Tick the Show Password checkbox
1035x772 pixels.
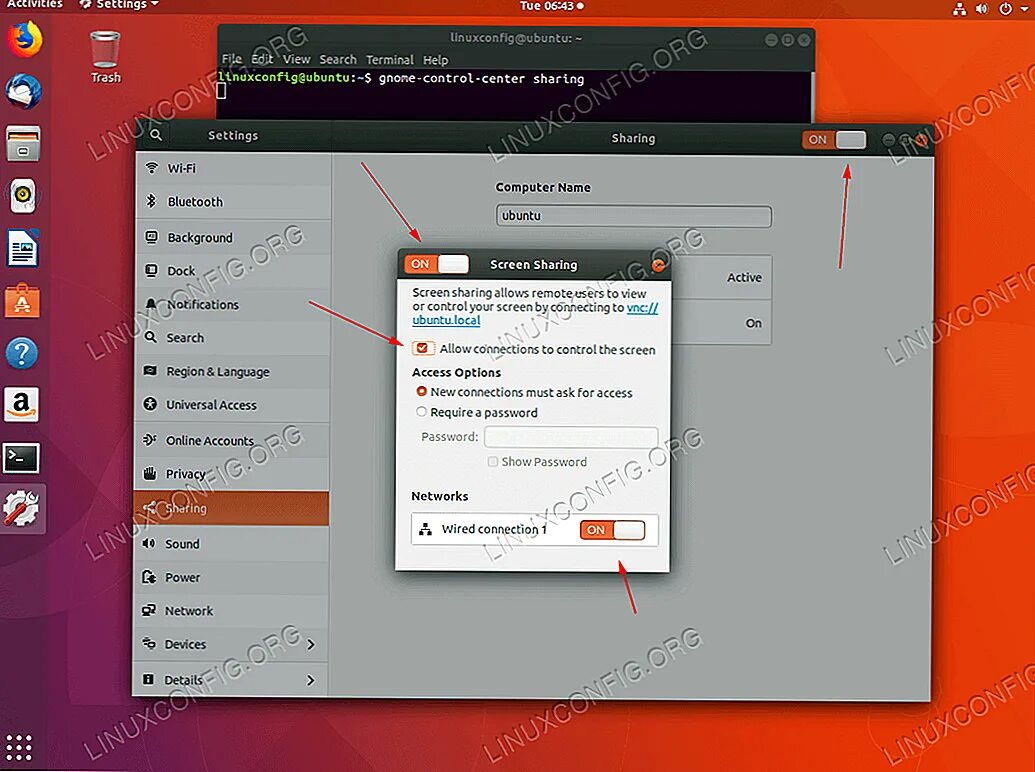coord(492,461)
